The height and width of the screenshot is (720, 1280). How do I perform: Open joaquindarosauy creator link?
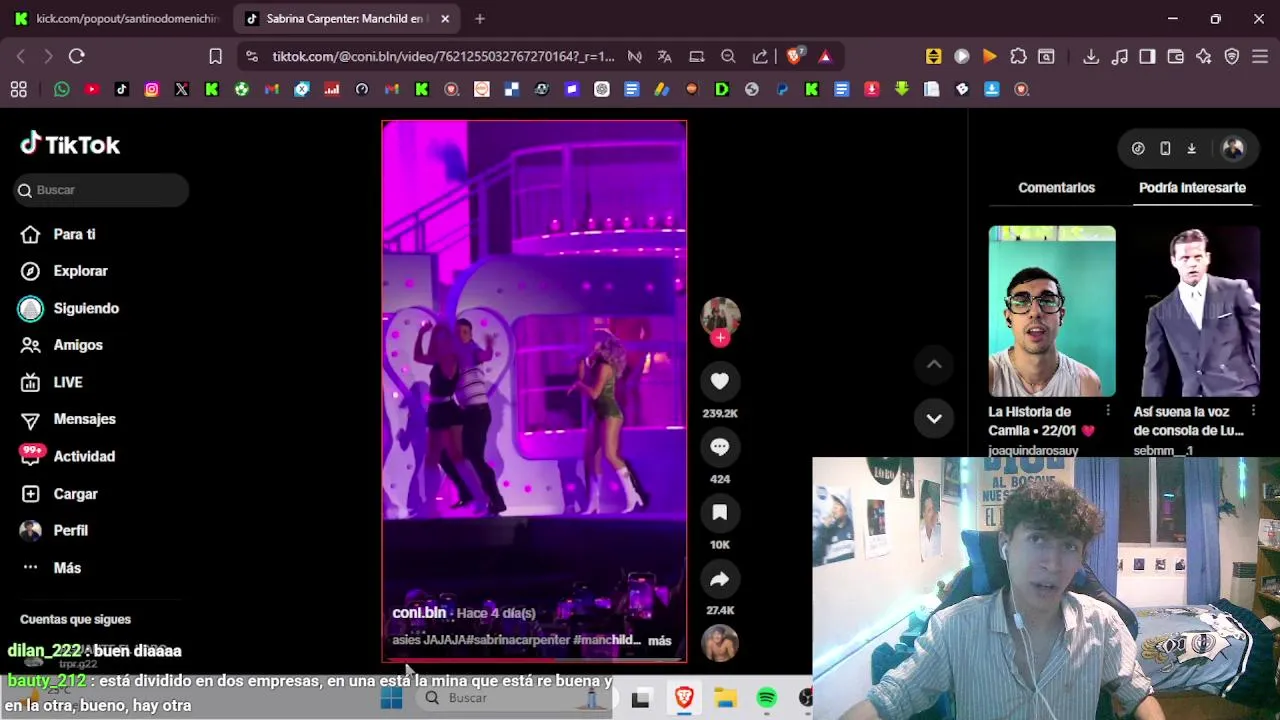(1033, 451)
